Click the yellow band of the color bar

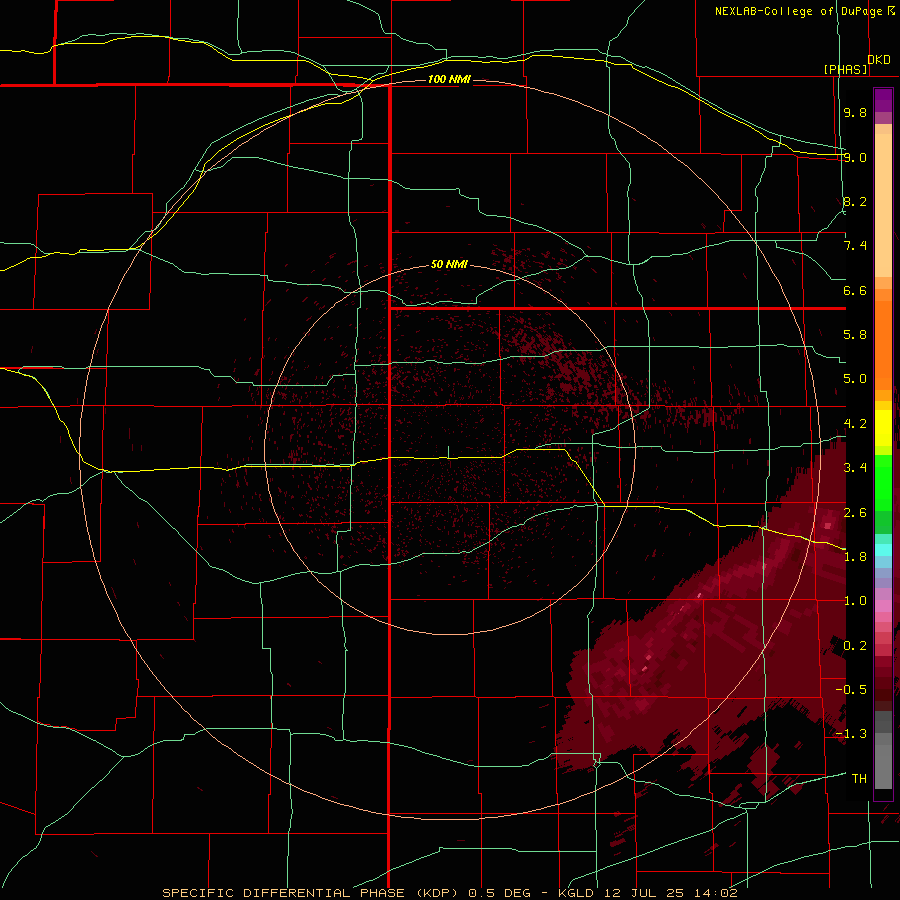click(883, 428)
